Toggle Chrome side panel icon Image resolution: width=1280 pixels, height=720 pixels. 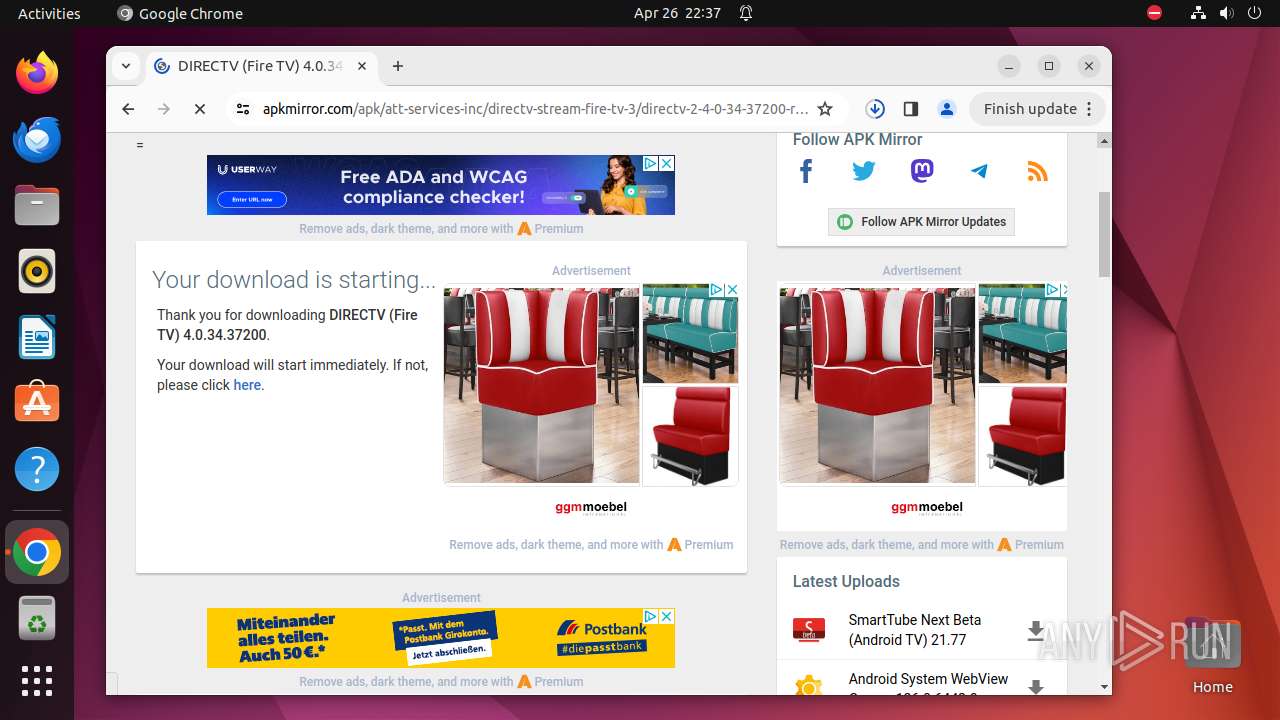[911, 109]
